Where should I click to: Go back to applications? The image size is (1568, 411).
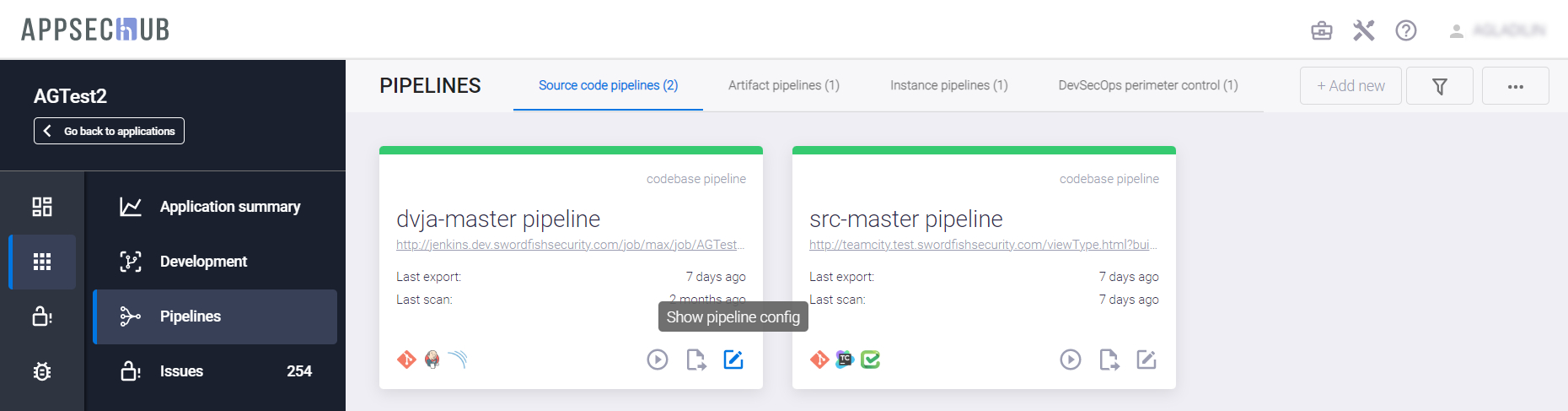(x=109, y=131)
